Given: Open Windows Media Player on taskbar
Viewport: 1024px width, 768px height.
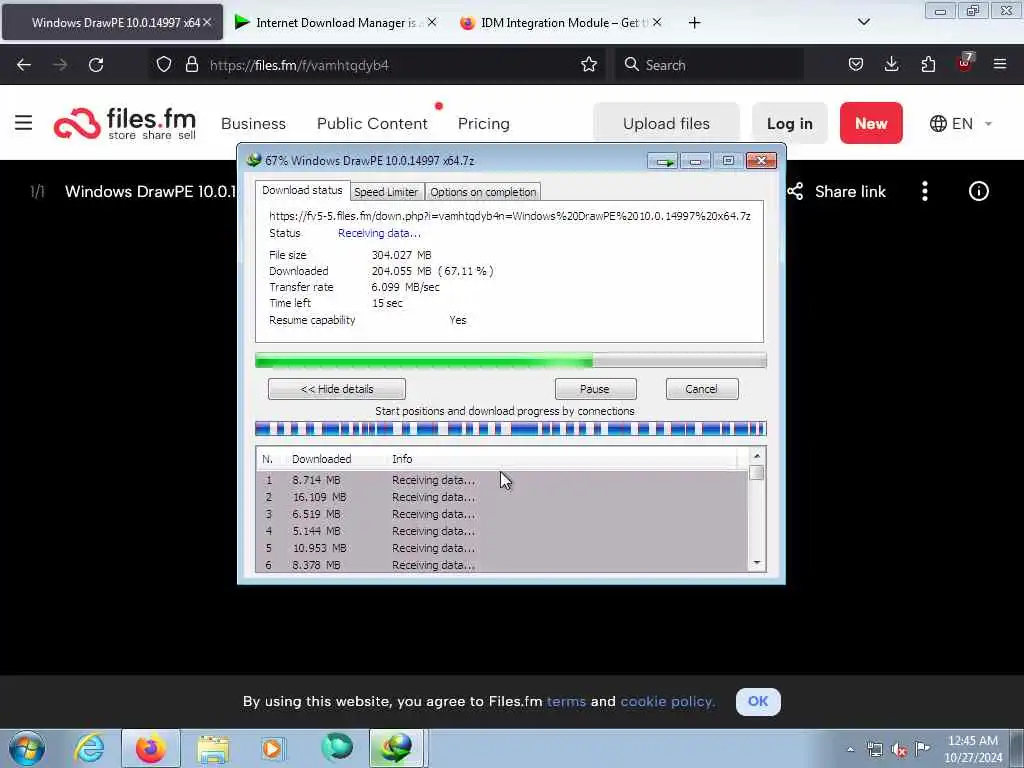Looking at the screenshot, I should [x=272, y=748].
